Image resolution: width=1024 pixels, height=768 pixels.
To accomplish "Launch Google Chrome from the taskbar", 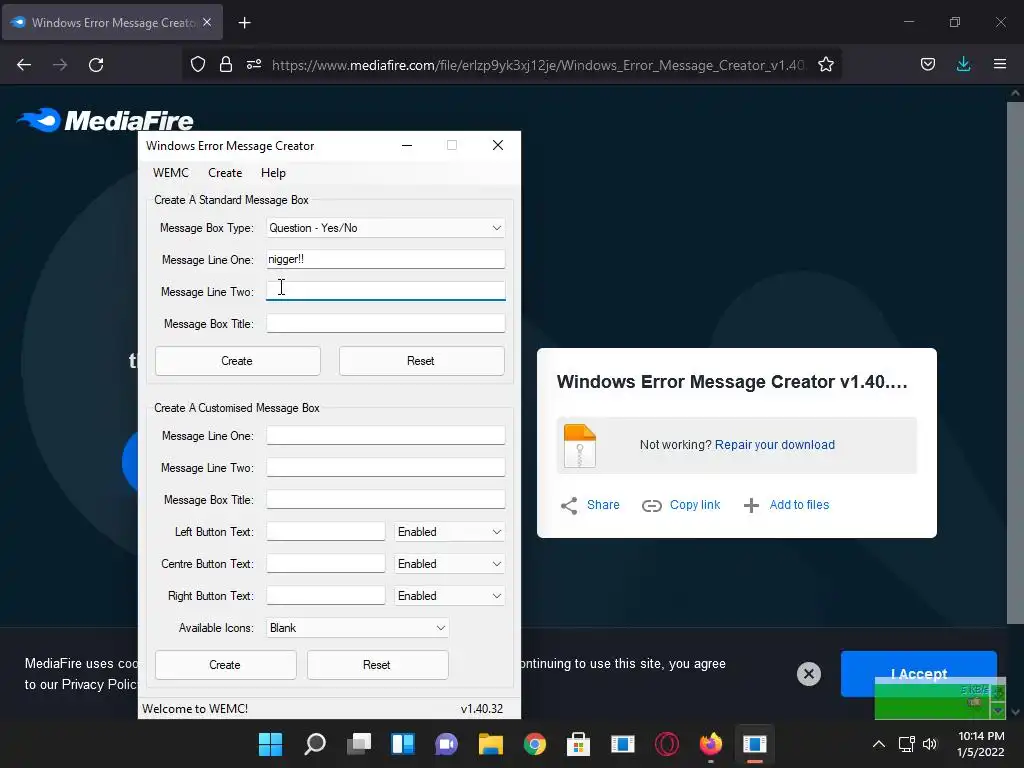I will point(535,744).
